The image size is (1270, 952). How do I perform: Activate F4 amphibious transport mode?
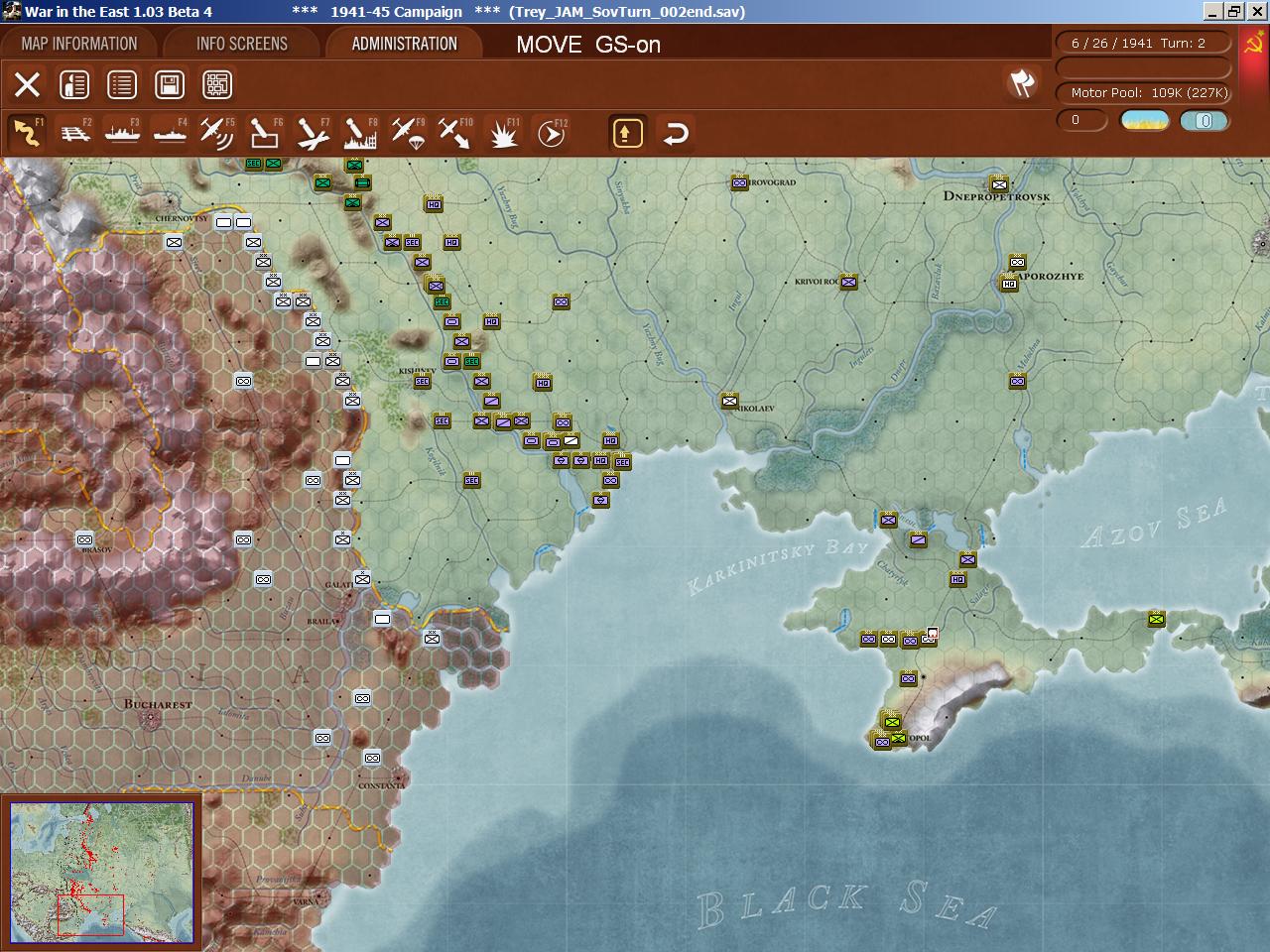coord(170,133)
